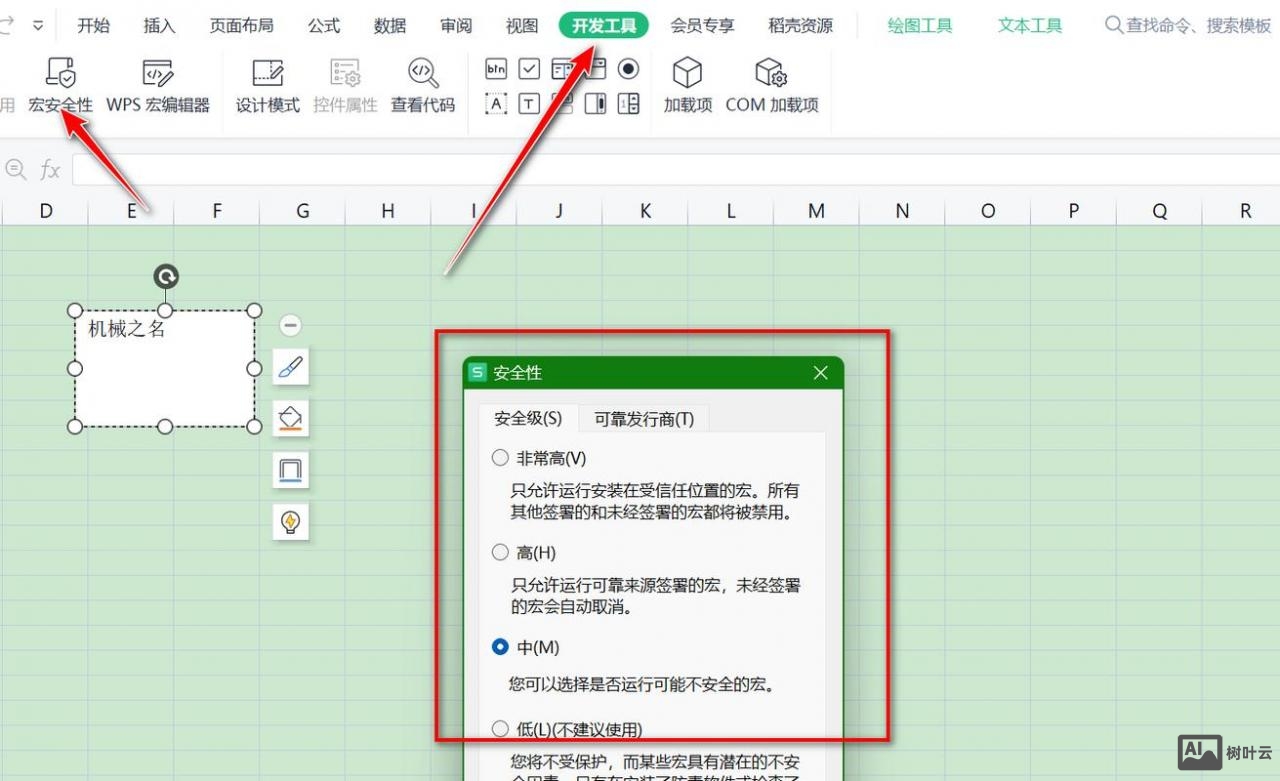Screen dimensions: 1280x781
Task: Open the 插入 ribbon tab
Action: (158, 26)
